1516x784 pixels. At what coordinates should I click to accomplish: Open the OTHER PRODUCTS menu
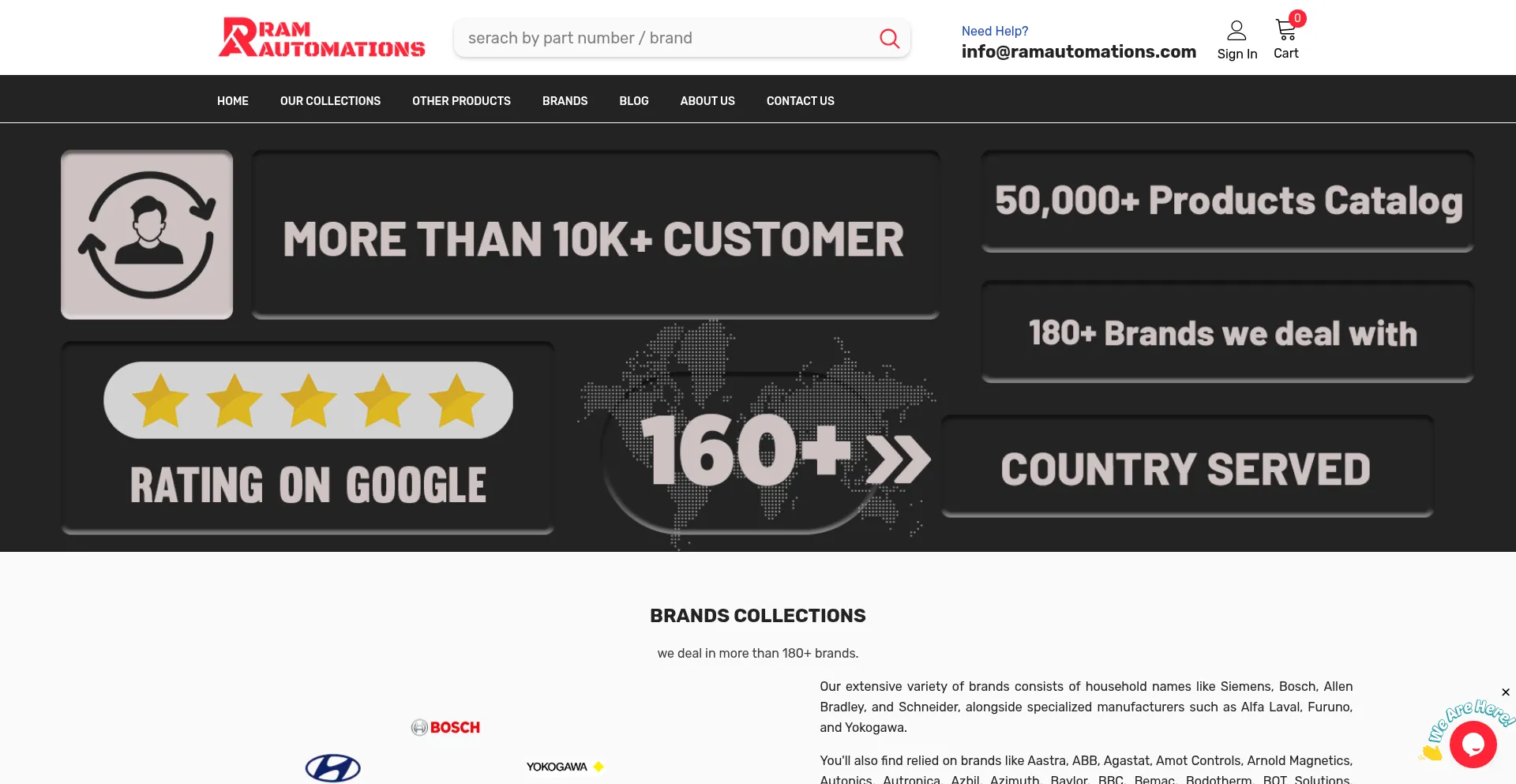(x=461, y=101)
